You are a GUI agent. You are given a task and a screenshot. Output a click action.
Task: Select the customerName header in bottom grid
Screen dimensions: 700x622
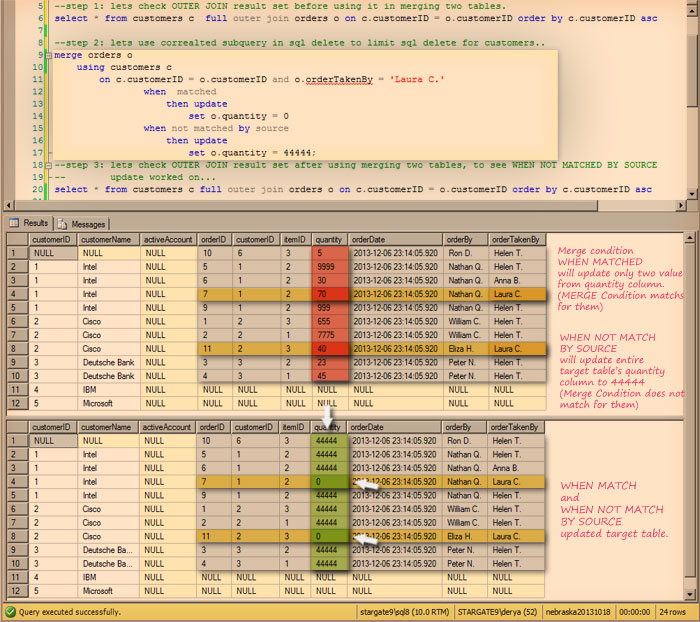pyautogui.click(x=106, y=426)
